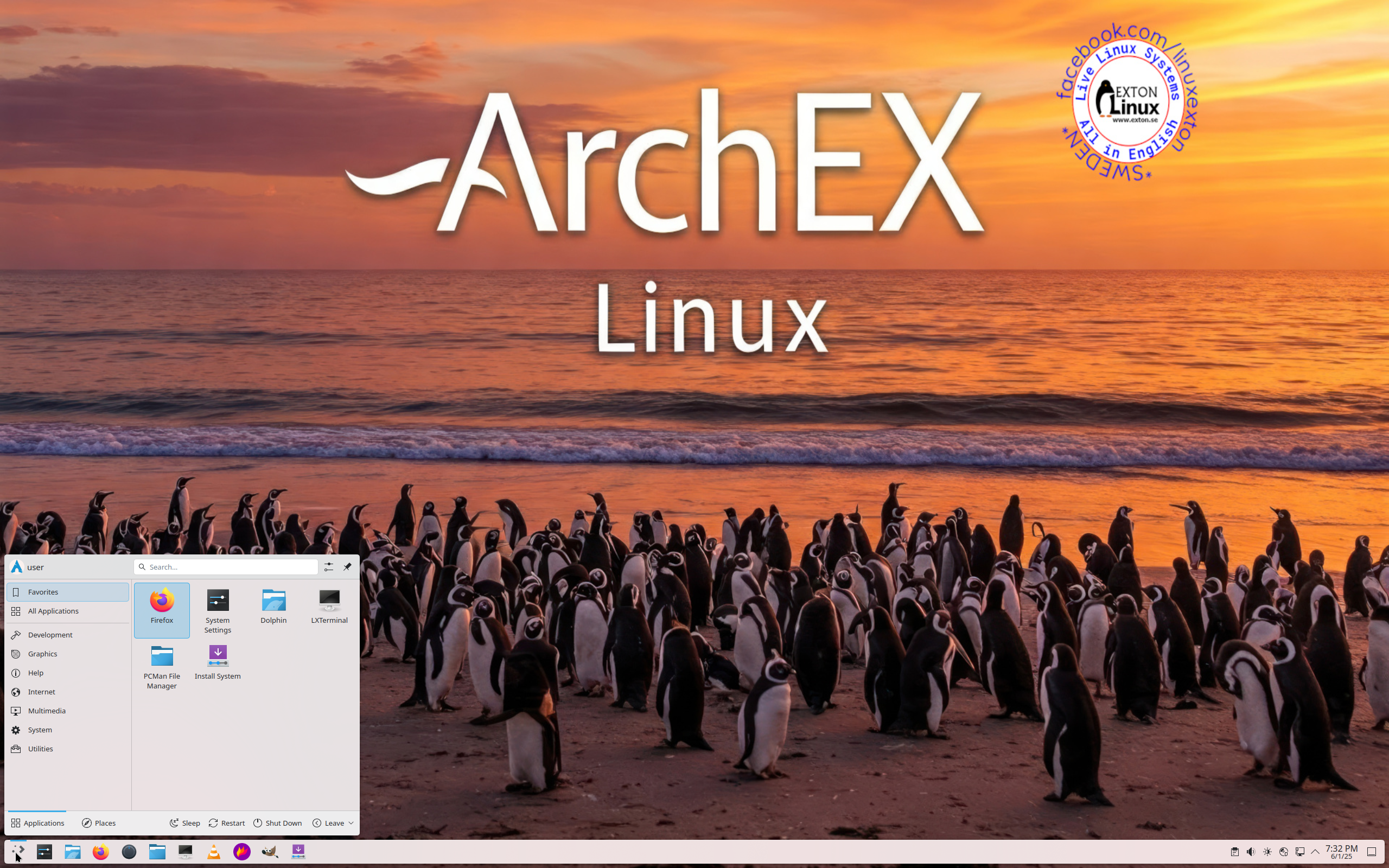
Task: Open GIMP from the taskbar
Action: click(270, 851)
